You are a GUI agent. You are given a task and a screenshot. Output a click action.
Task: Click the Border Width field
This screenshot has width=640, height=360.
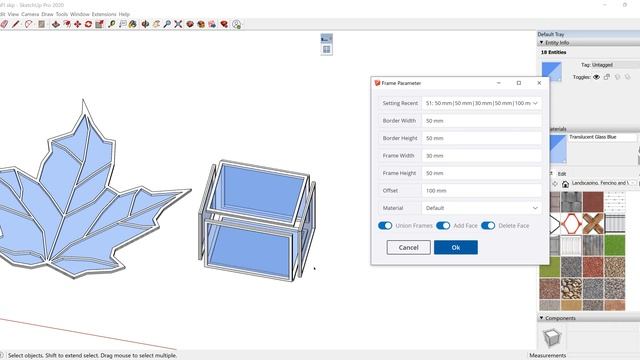[482, 121]
